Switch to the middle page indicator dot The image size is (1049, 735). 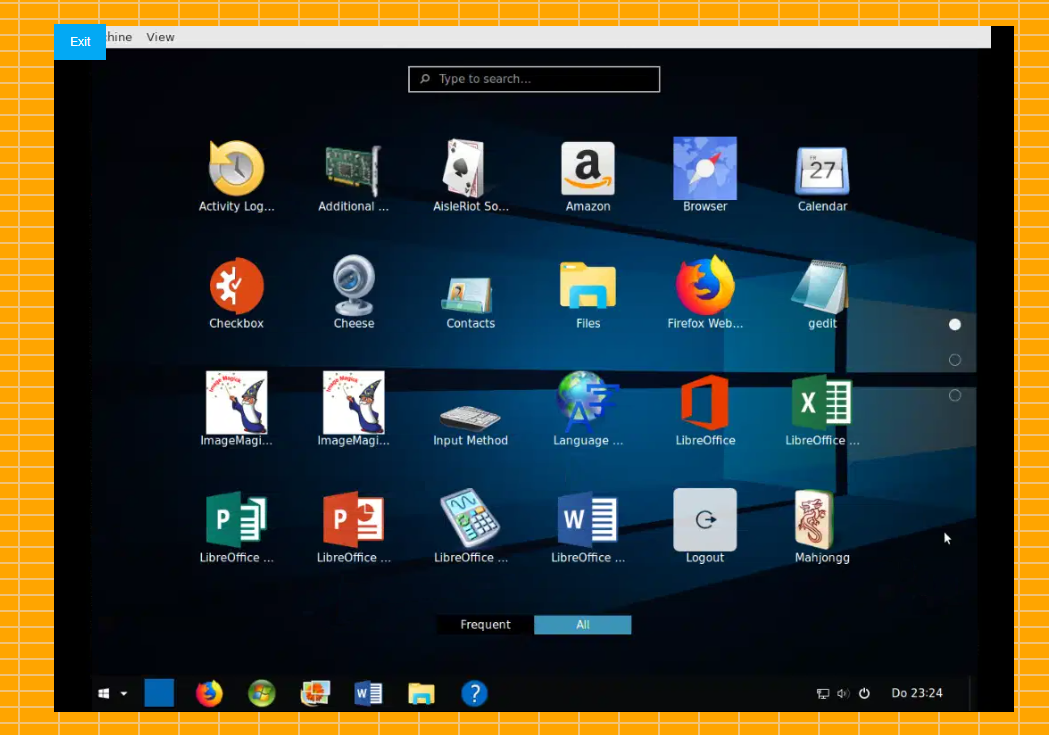point(955,360)
